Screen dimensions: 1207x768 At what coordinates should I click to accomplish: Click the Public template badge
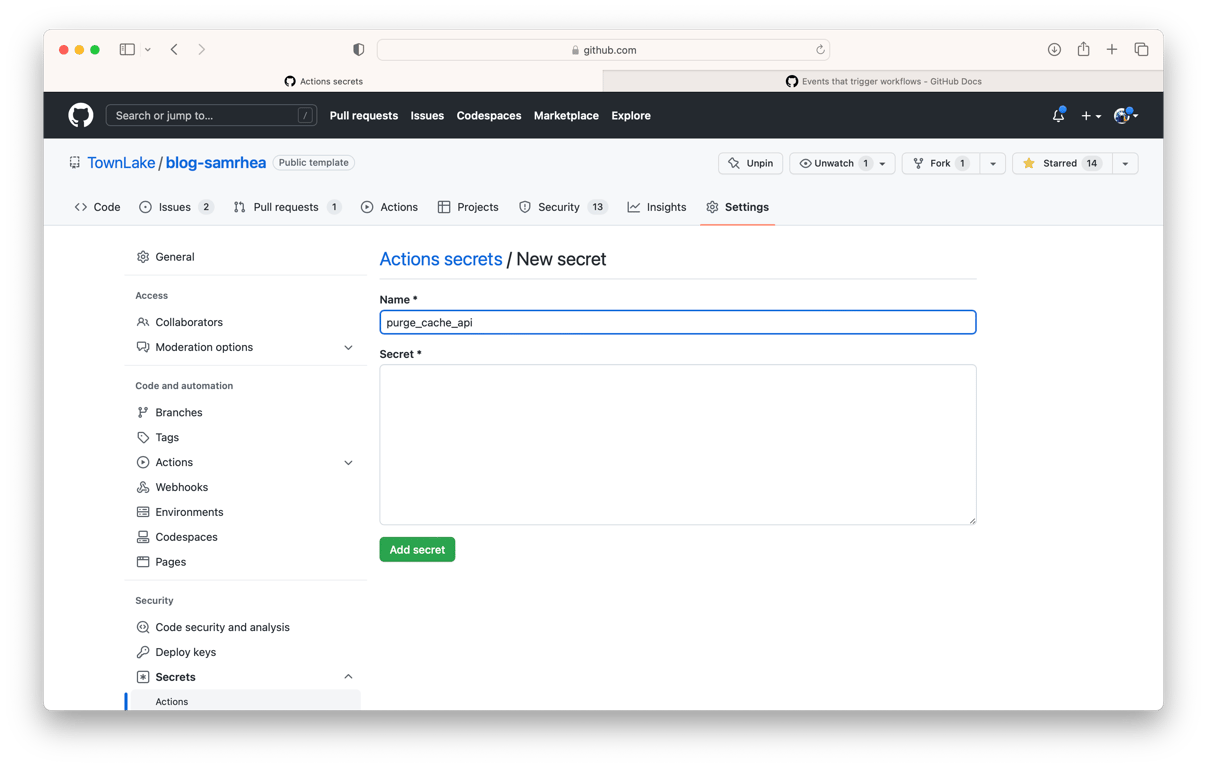click(314, 163)
